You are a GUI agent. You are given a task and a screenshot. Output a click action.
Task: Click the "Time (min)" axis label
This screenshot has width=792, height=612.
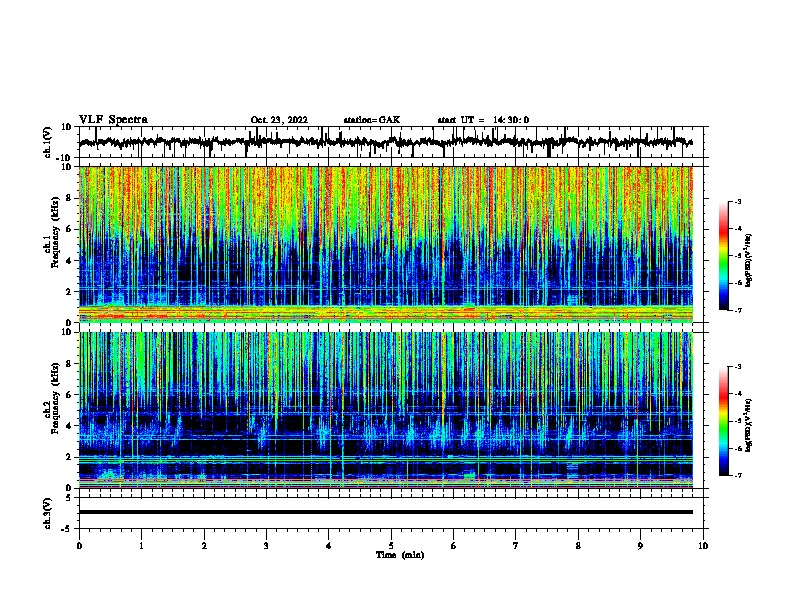400,555
